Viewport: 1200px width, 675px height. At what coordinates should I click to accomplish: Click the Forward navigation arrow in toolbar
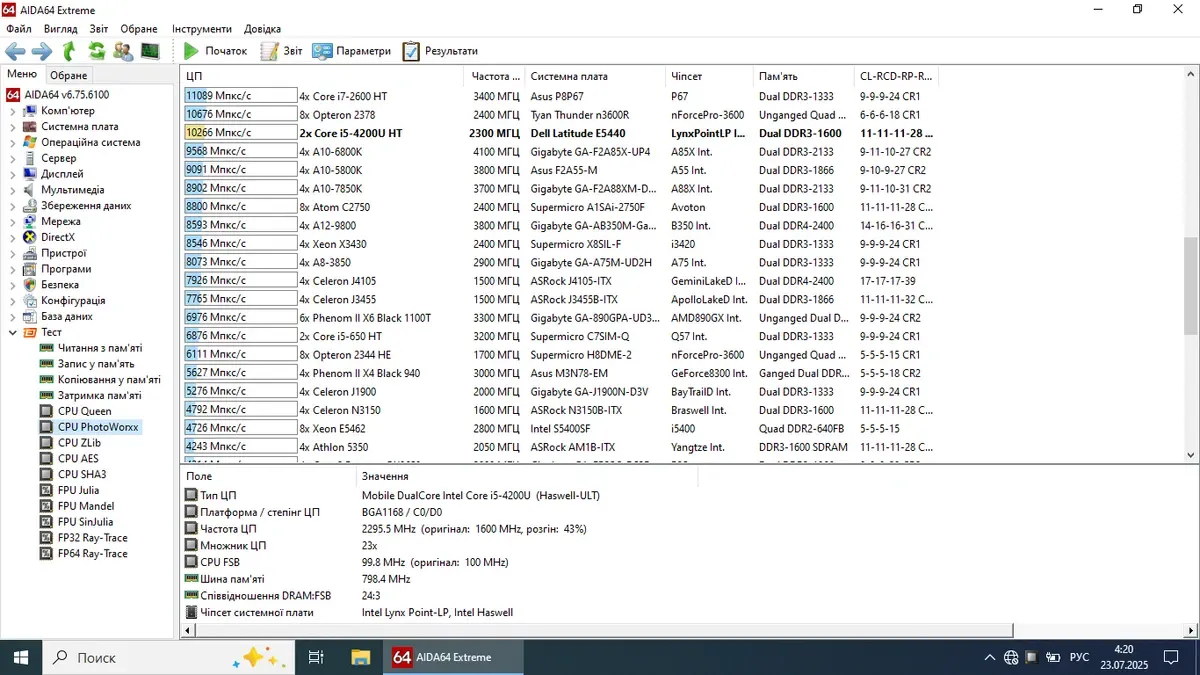point(41,51)
